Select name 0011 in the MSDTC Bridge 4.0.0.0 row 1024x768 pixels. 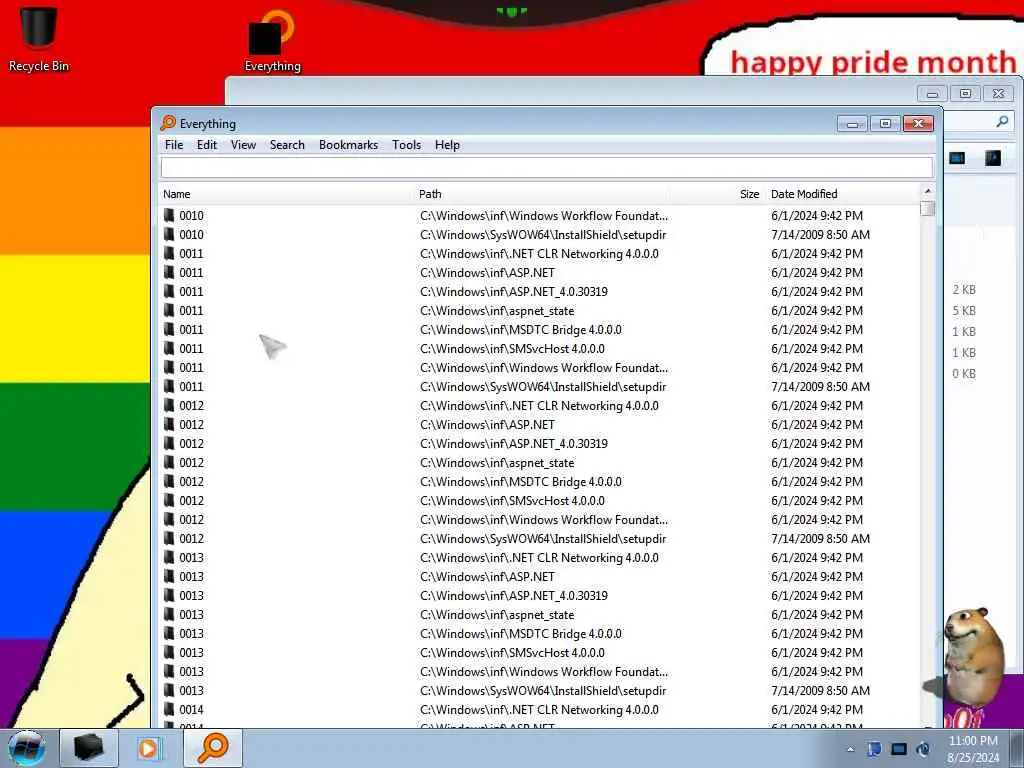coord(191,329)
